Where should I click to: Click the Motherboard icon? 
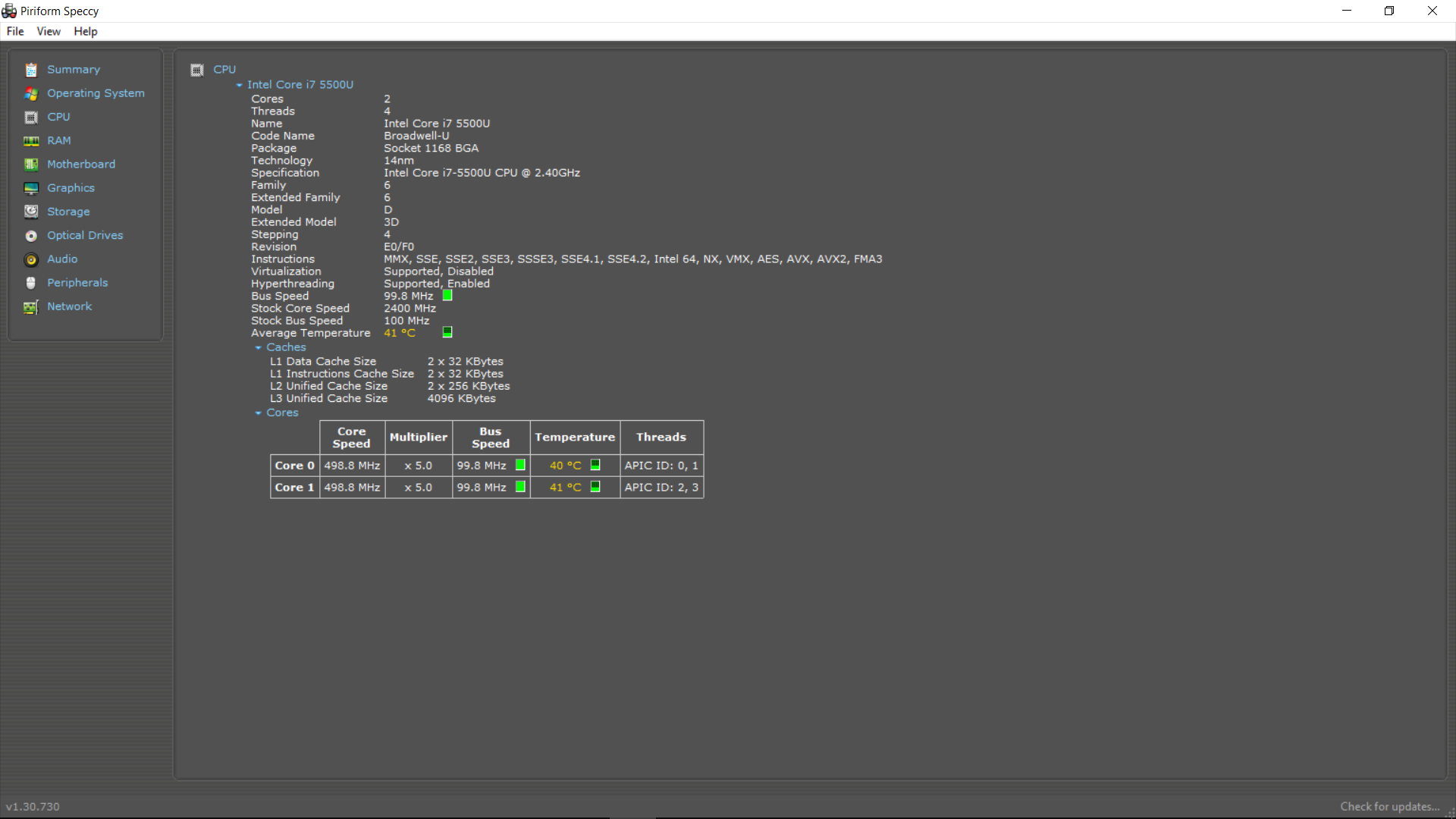pyautogui.click(x=31, y=165)
